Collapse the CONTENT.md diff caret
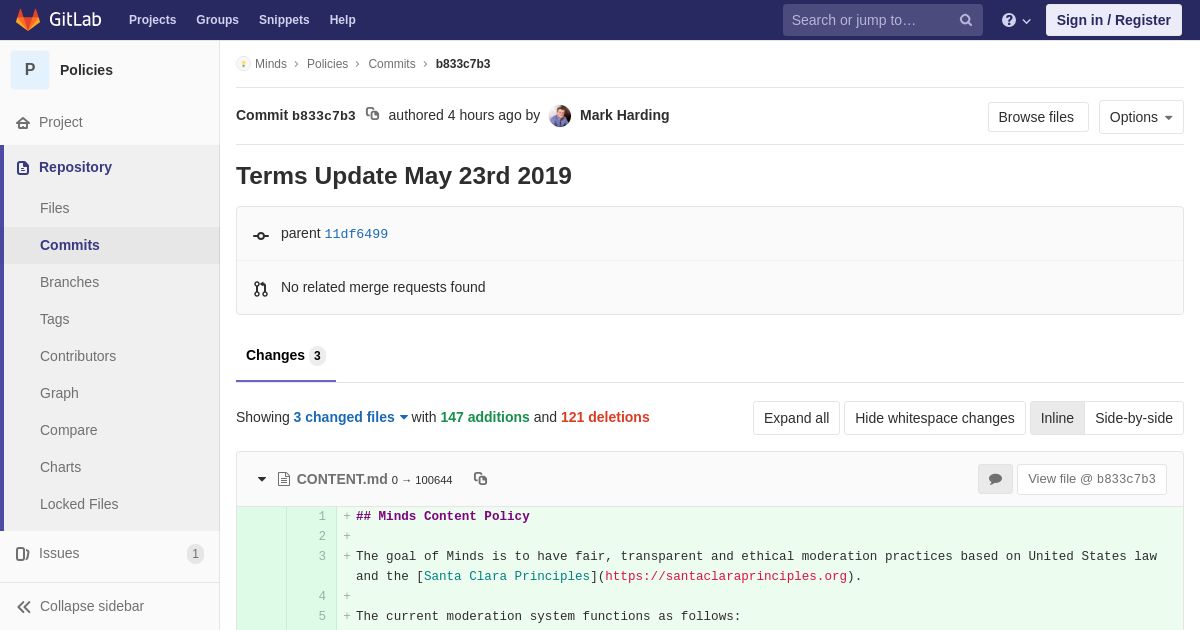The image size is (1200, 630). coord(262,479)
